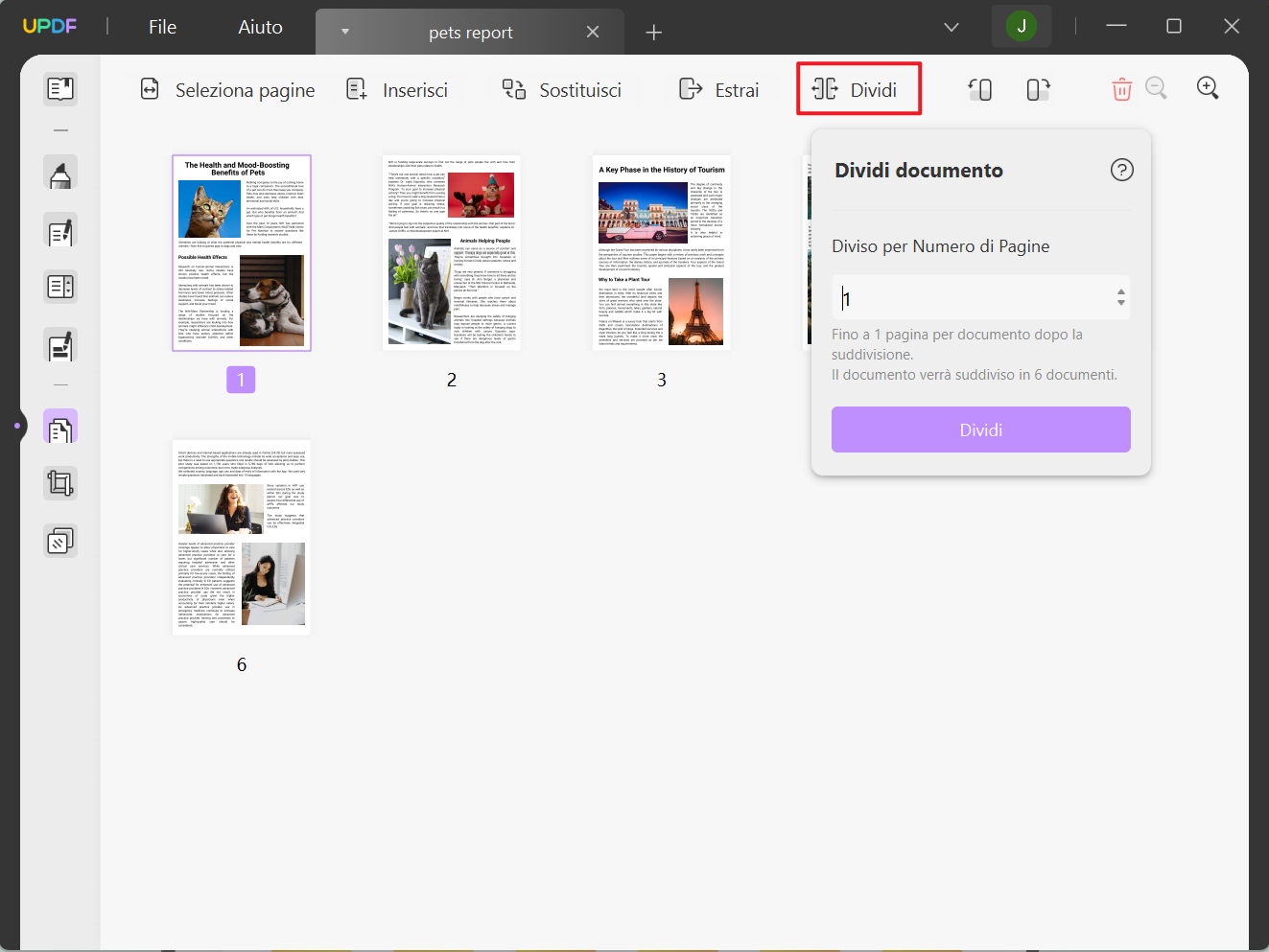Click Estrai in the top toolbar
Image resolution: width=1269 pixels, height=952 pixels.
[718, 88]
